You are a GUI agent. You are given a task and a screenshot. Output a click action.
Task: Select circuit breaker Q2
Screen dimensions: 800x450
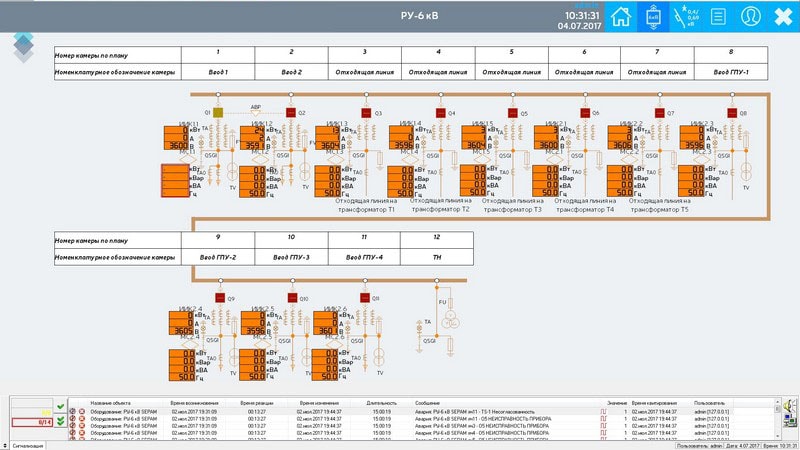[291, 113]
